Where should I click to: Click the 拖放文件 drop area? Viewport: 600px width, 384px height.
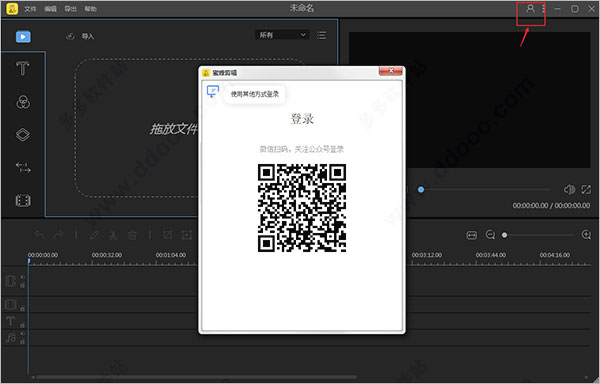tap(174, 129)
